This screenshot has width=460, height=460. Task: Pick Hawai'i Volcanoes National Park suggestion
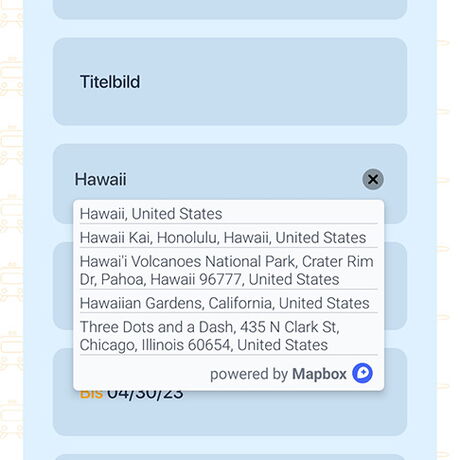pos(229,271)
